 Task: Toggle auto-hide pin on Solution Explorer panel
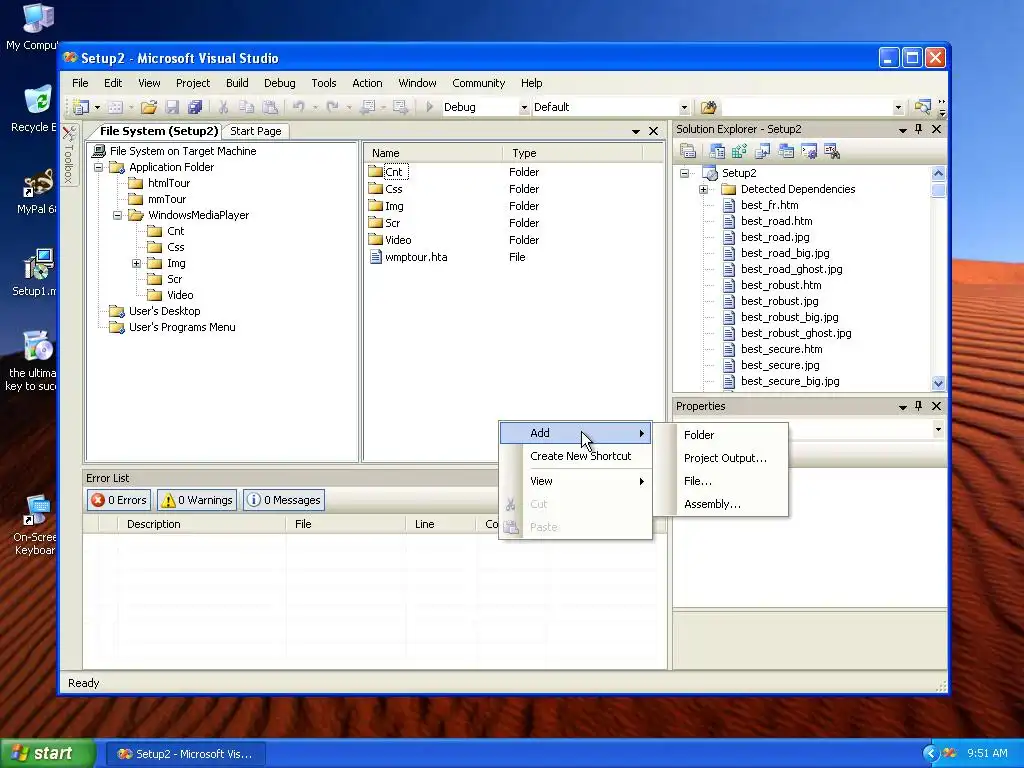(x=918, y=129)
